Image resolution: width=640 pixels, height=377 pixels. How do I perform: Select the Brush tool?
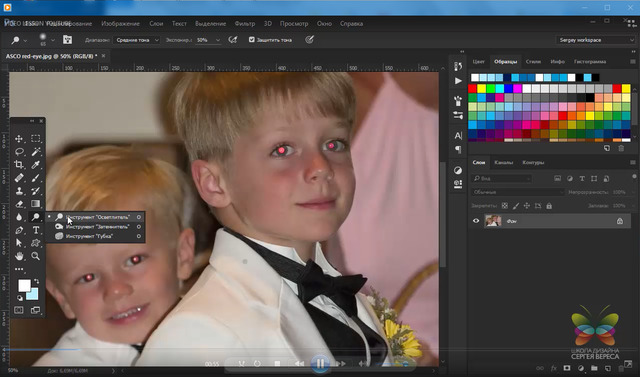click(36, 178)
